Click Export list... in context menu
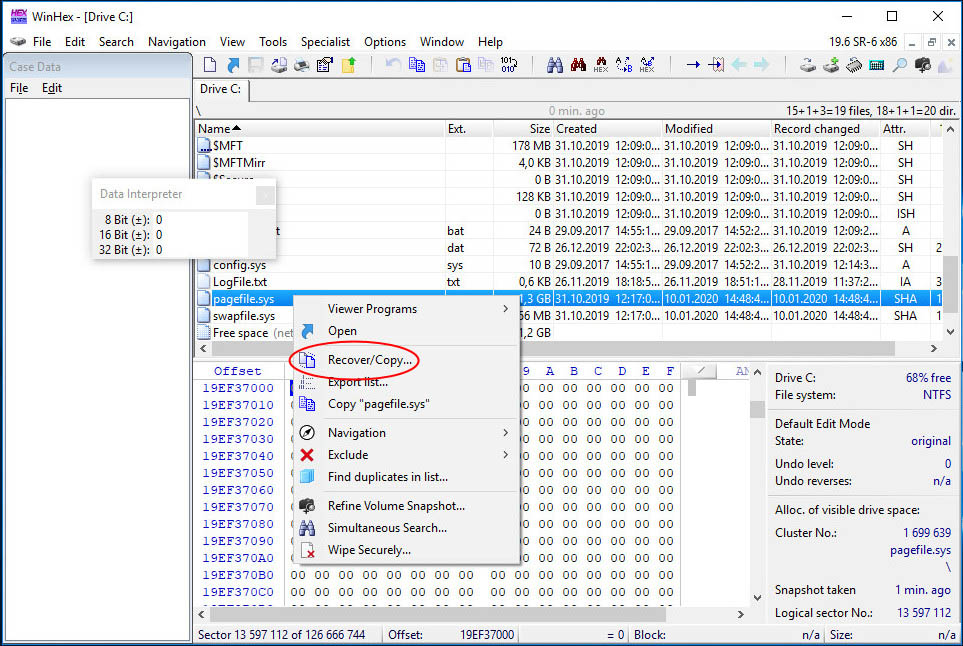Screen dimensions: 963x646 coord(407,382)
